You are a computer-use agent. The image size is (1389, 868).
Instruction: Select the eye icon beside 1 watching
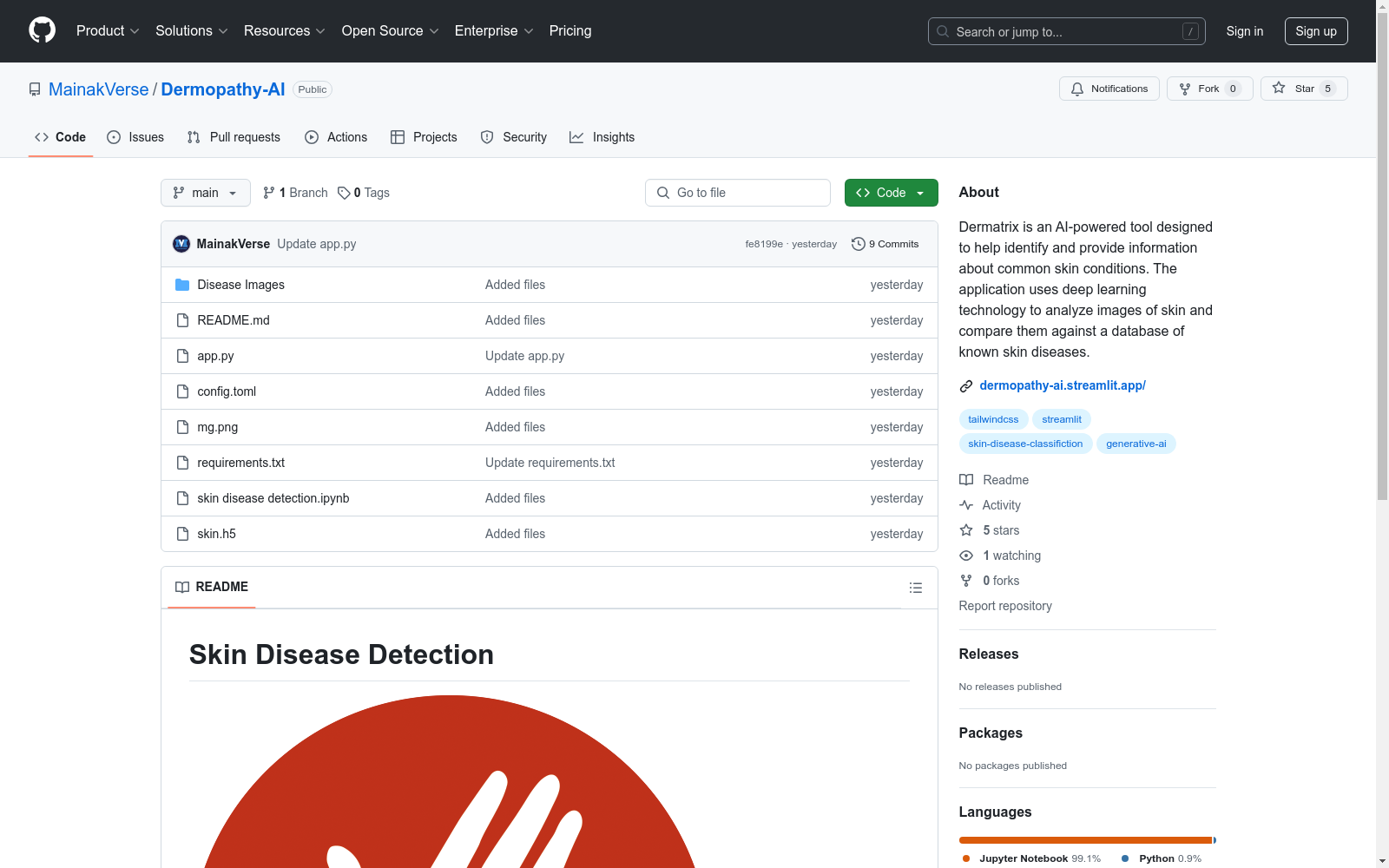(966, 556)
